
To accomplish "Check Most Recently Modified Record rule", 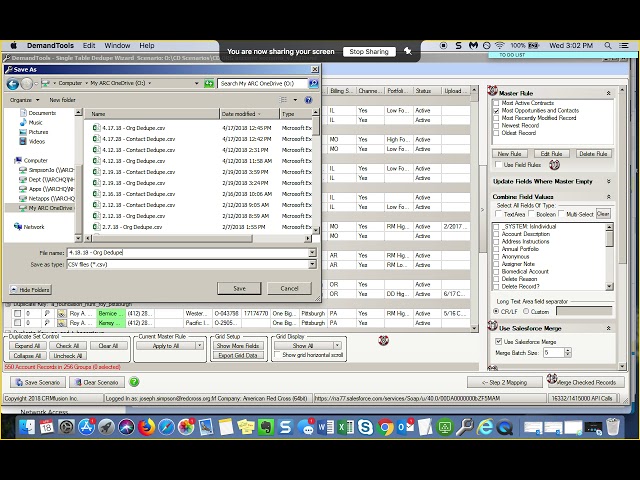I will pyautogui.click(x=496, y=118).
